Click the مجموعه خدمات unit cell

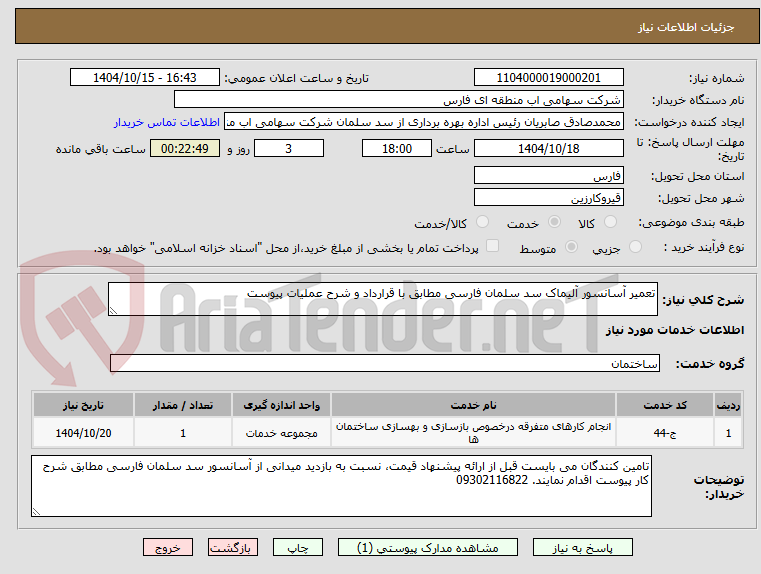pos(281,433)
